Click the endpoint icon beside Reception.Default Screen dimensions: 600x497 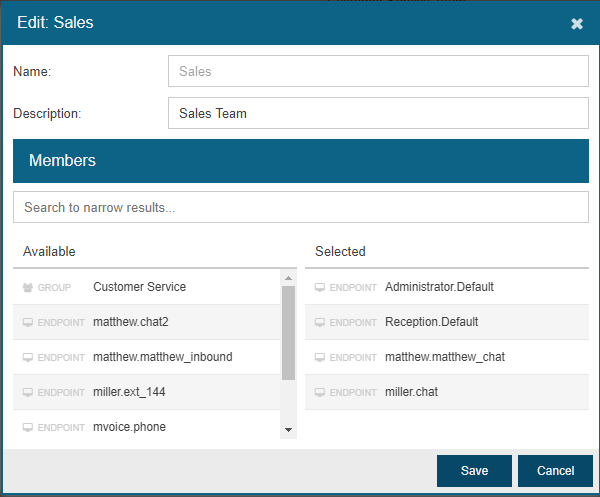pyautogui.click(x=320, y=323)
